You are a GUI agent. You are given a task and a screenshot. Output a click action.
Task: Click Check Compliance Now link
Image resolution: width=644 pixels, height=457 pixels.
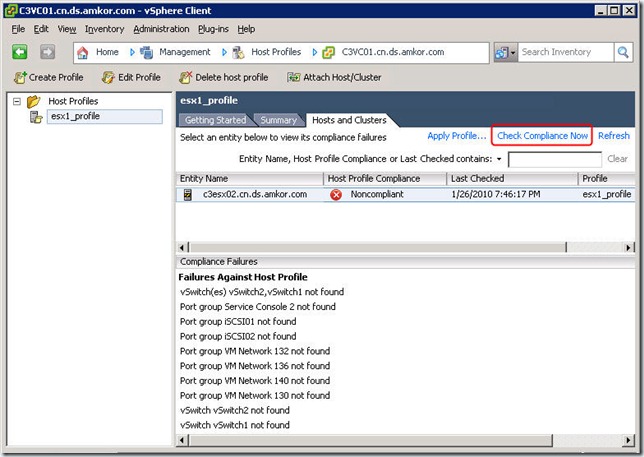[542, 136]
